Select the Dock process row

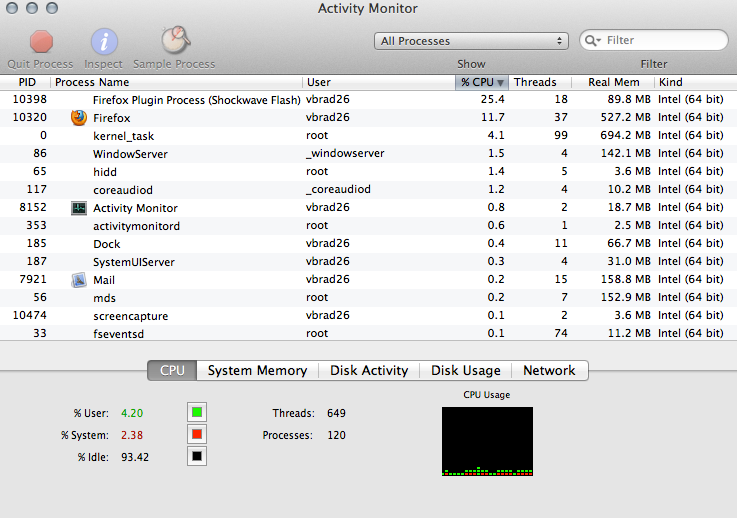(368, 243)
